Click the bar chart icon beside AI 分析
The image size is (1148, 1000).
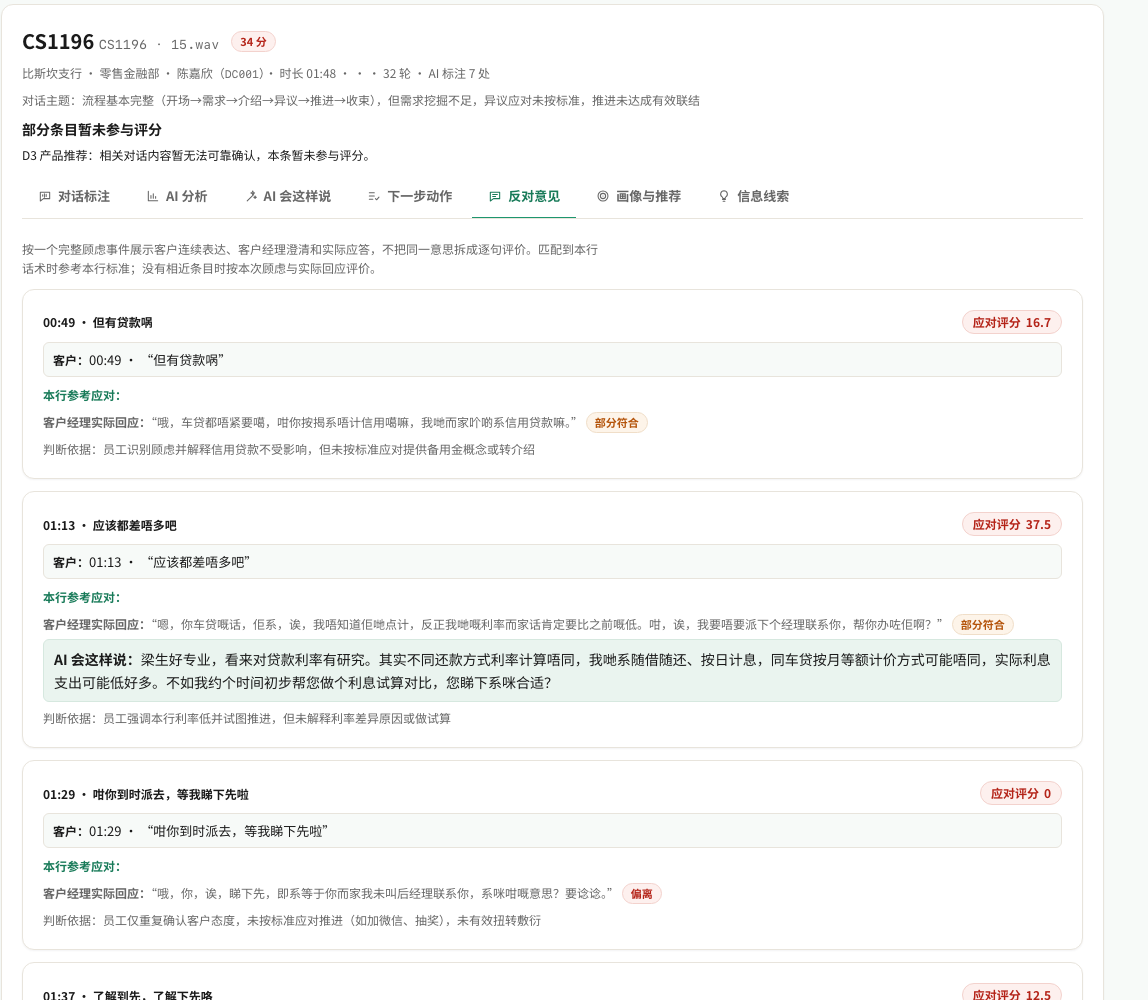point(152,196)
